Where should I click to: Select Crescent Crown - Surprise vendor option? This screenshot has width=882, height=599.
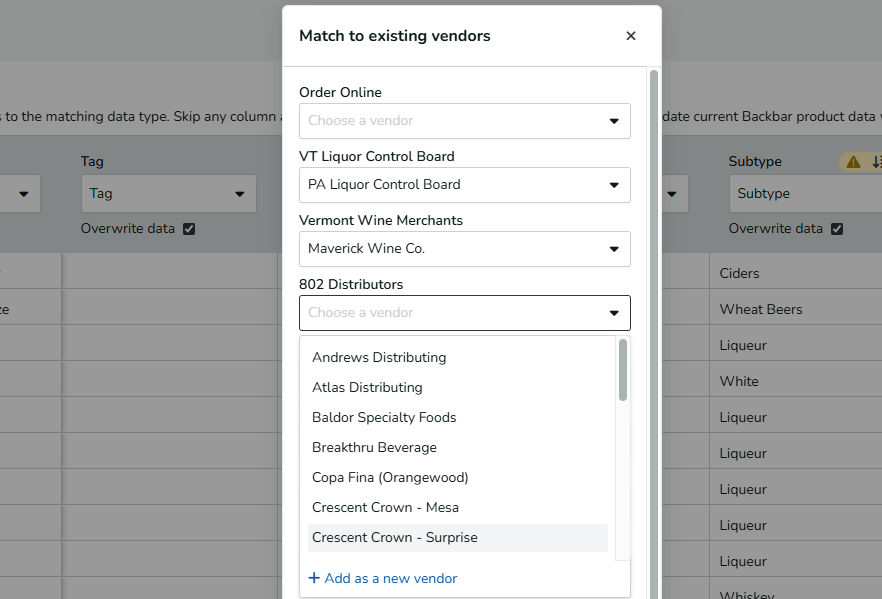coord(458,538)
